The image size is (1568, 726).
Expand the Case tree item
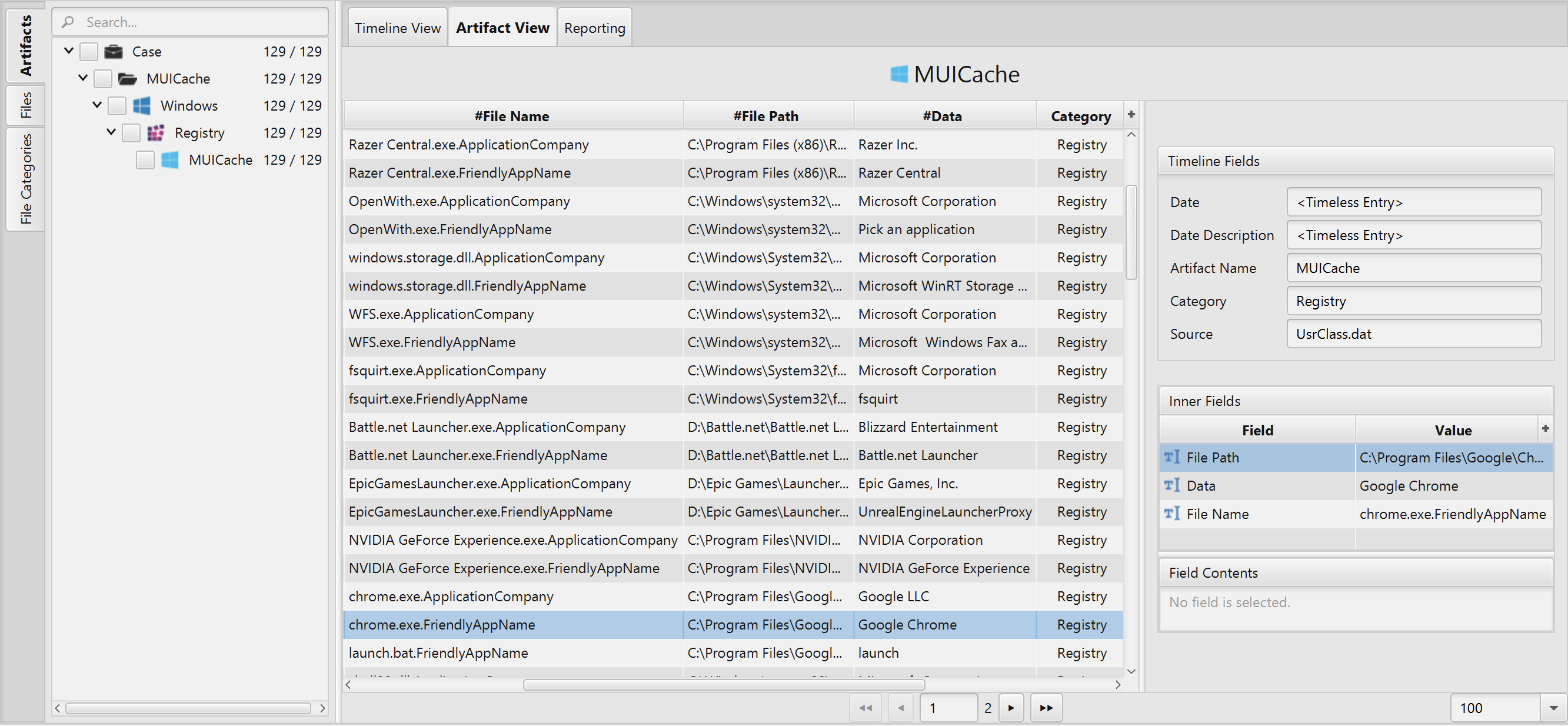point(67,51)
